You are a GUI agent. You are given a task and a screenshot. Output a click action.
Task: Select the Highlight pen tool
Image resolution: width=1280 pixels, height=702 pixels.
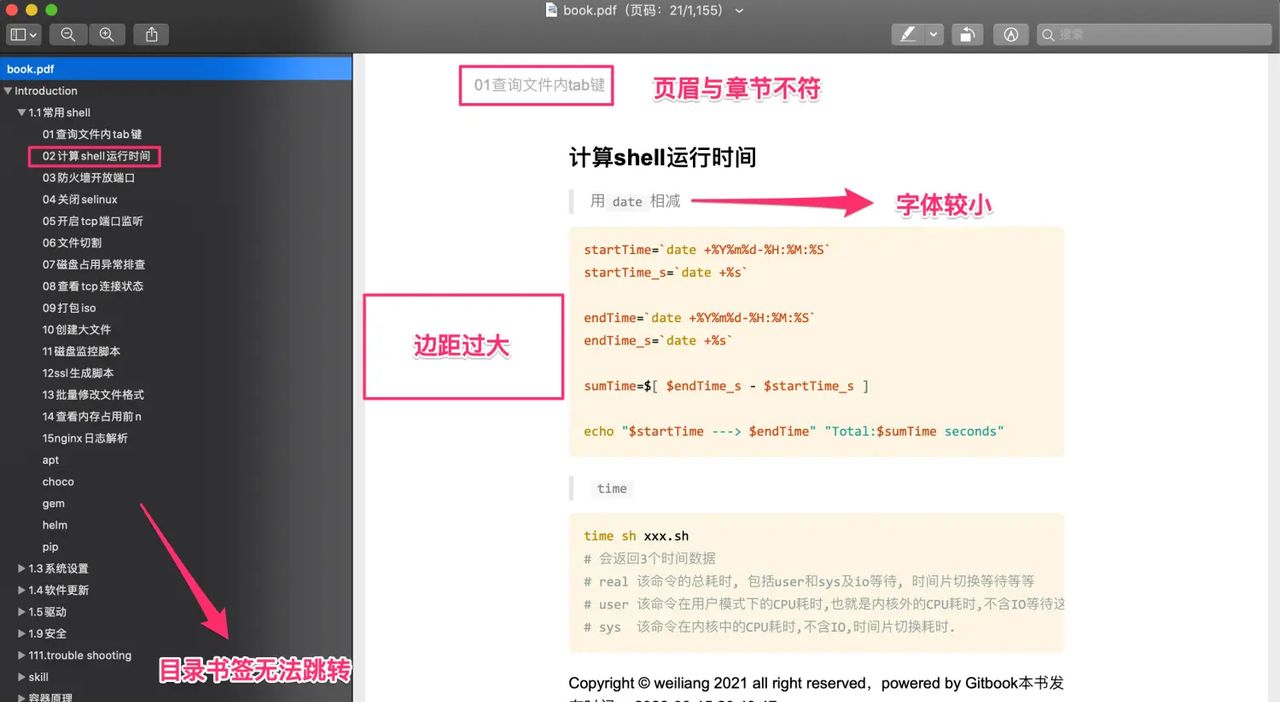click(910, 33)
